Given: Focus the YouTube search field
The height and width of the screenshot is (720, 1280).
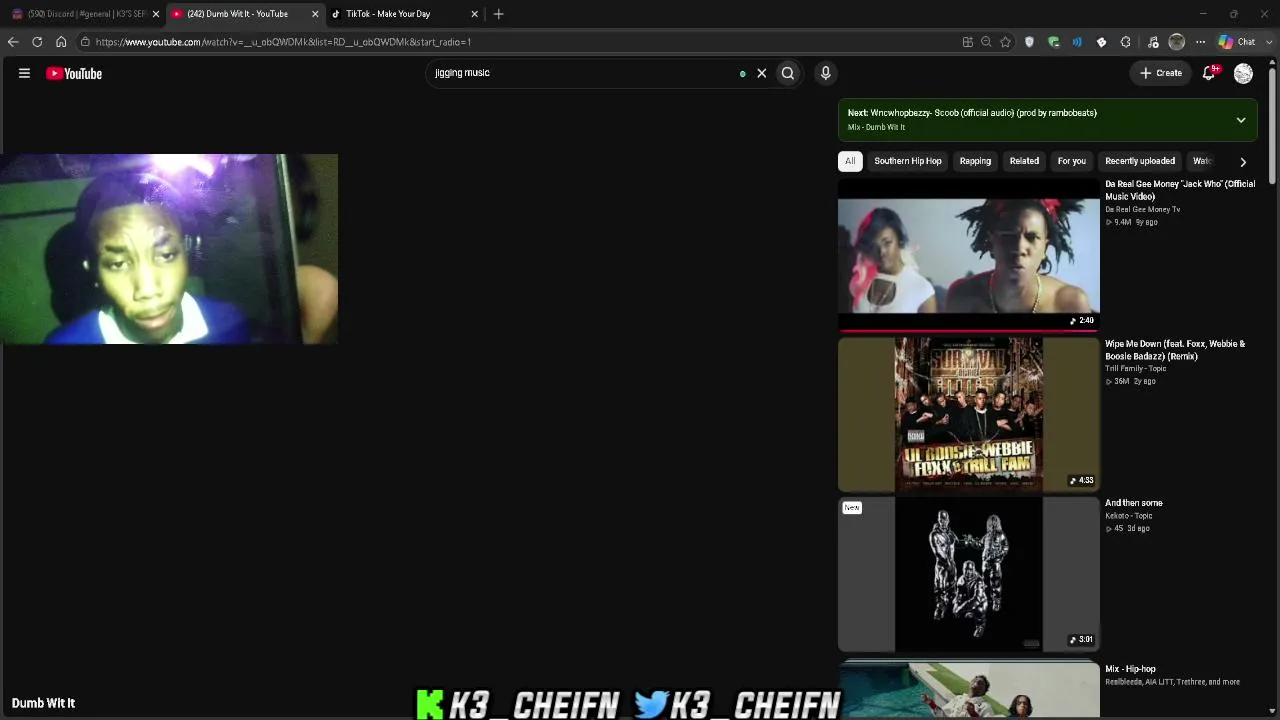Looking at the screenshot, I should point(585,73).
